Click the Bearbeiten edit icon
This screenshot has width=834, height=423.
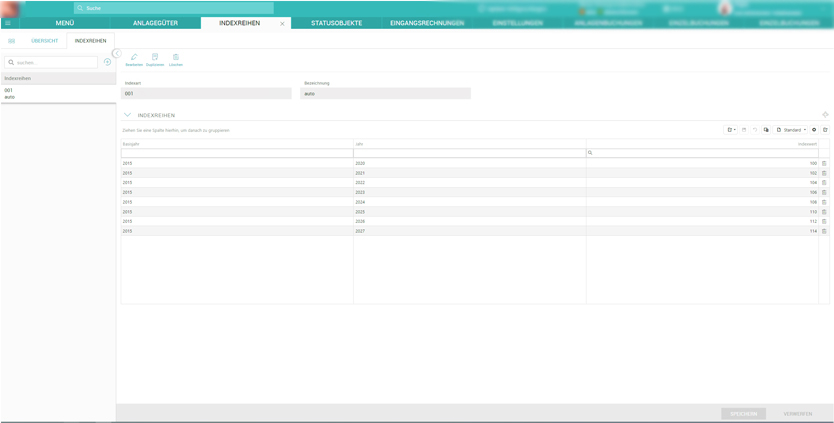[x=134, y=58]
